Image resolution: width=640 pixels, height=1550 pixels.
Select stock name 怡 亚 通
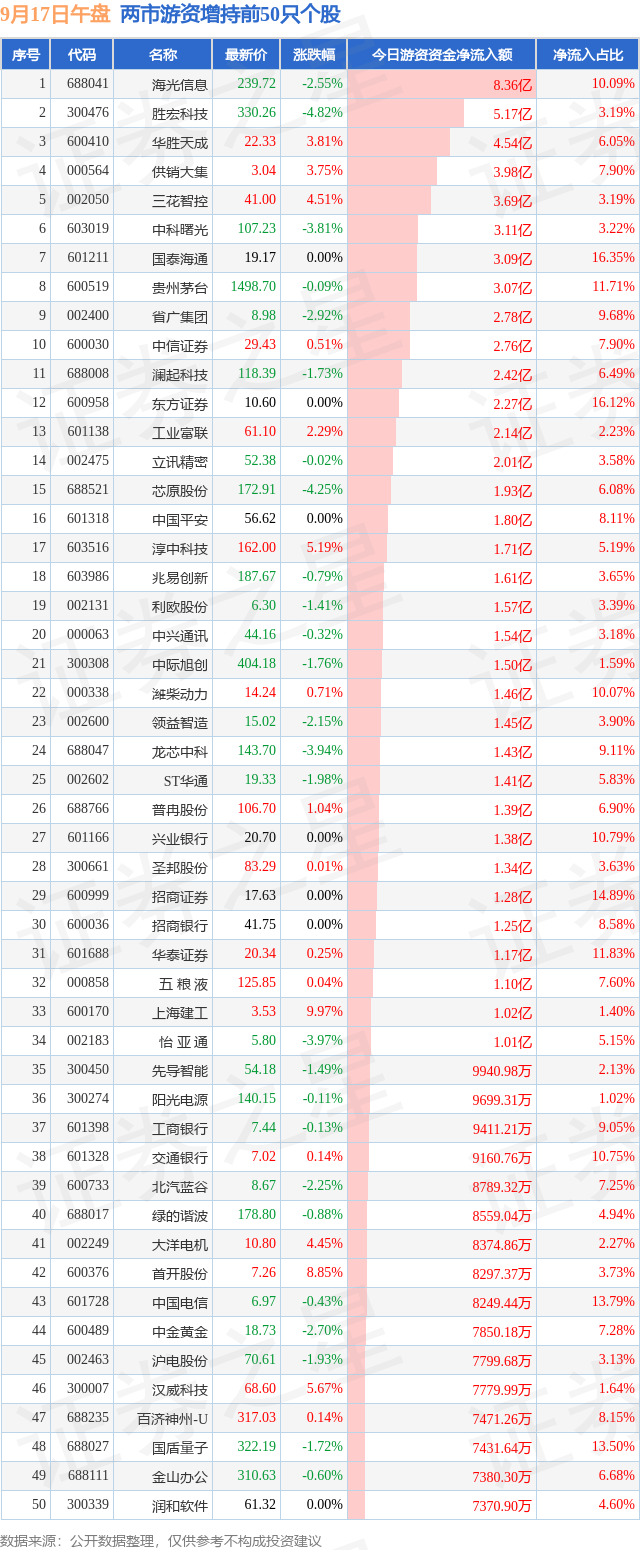pos(184,1042)
